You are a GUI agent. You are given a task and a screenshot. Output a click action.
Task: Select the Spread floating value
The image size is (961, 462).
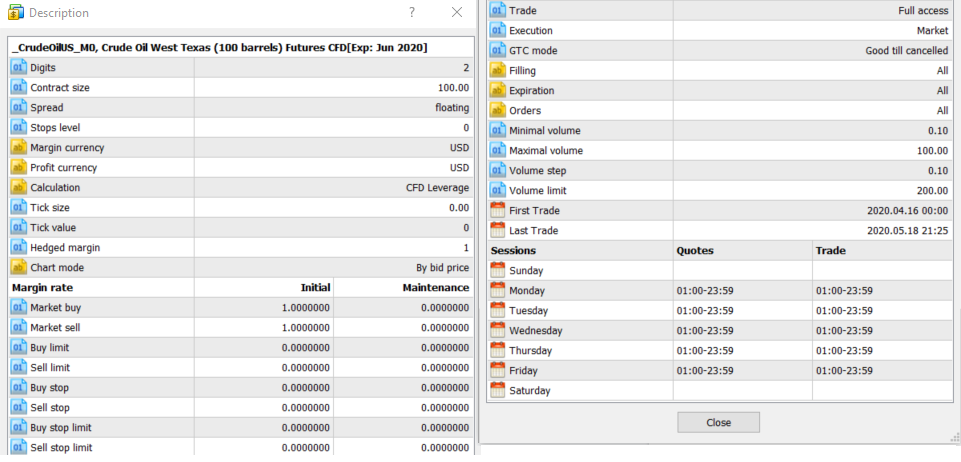[451, 108]
